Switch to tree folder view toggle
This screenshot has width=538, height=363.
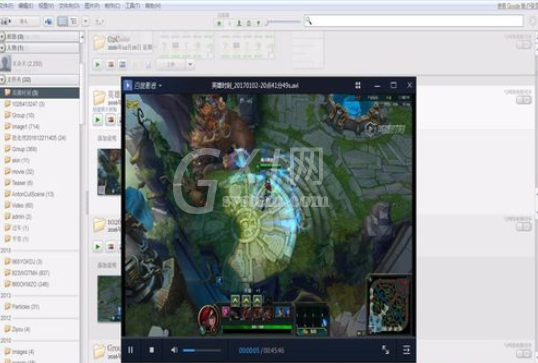pyautogui.click(x=73, y=22)
